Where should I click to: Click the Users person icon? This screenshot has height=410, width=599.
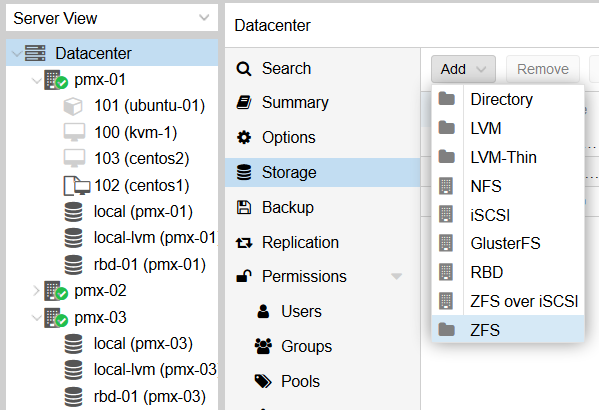[x=263, y=311]
